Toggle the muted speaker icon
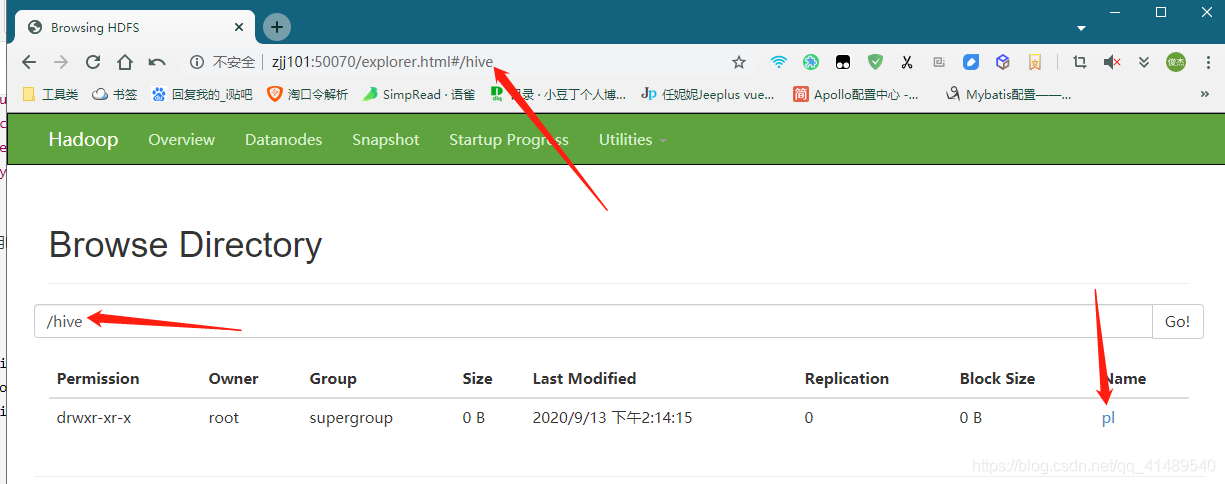Viewport: 1225px width, 484px height. coord(1111,62)
